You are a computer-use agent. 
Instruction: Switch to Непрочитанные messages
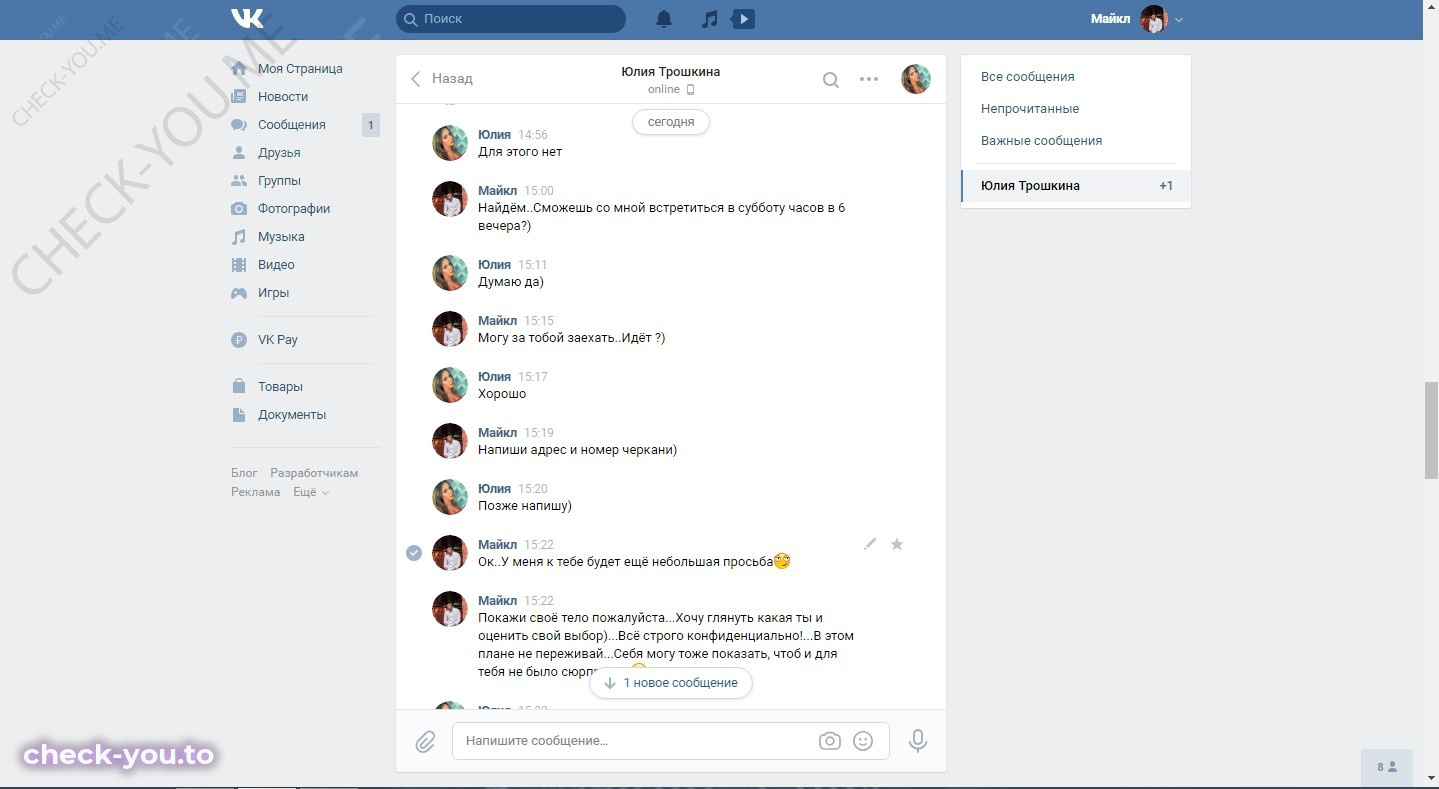tap(1030, 109)
